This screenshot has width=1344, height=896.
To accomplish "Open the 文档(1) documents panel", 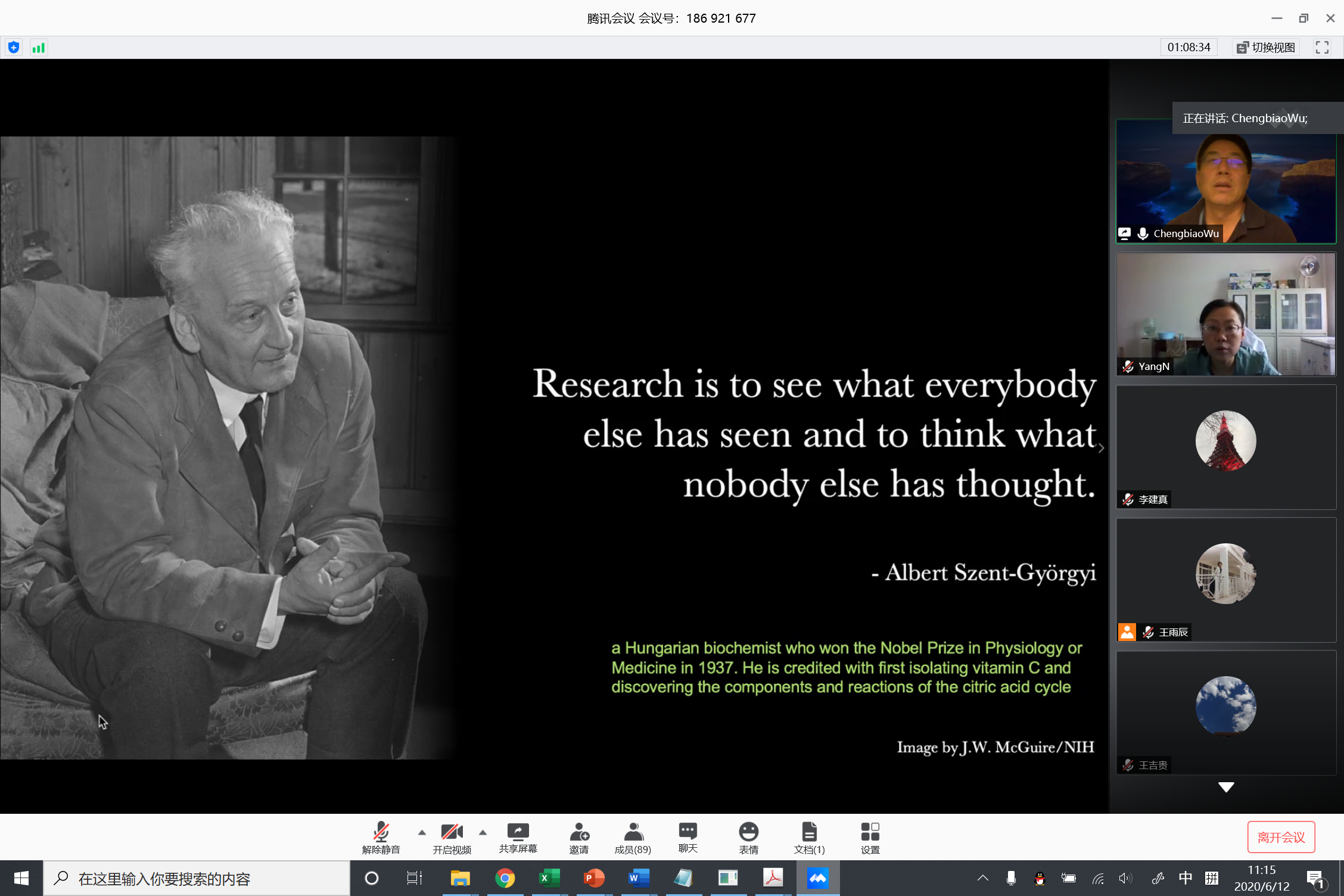I will coord(809,837).
